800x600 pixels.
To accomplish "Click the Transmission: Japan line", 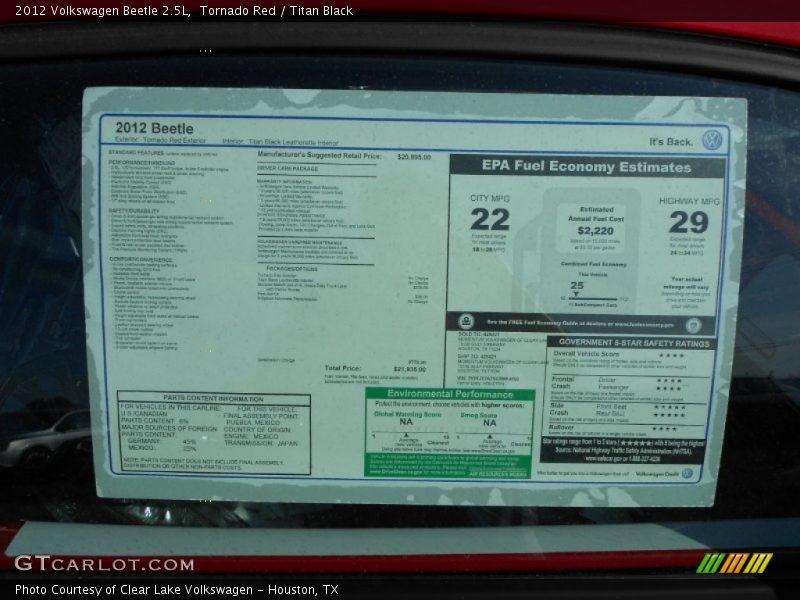I will tap(260, 443).
